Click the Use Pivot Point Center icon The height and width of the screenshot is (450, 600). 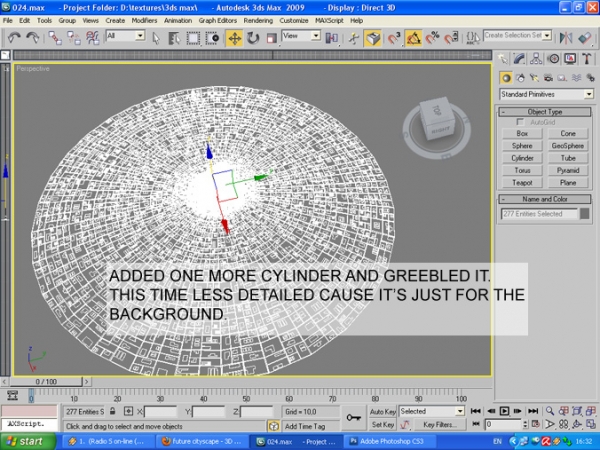coord(331,38)
